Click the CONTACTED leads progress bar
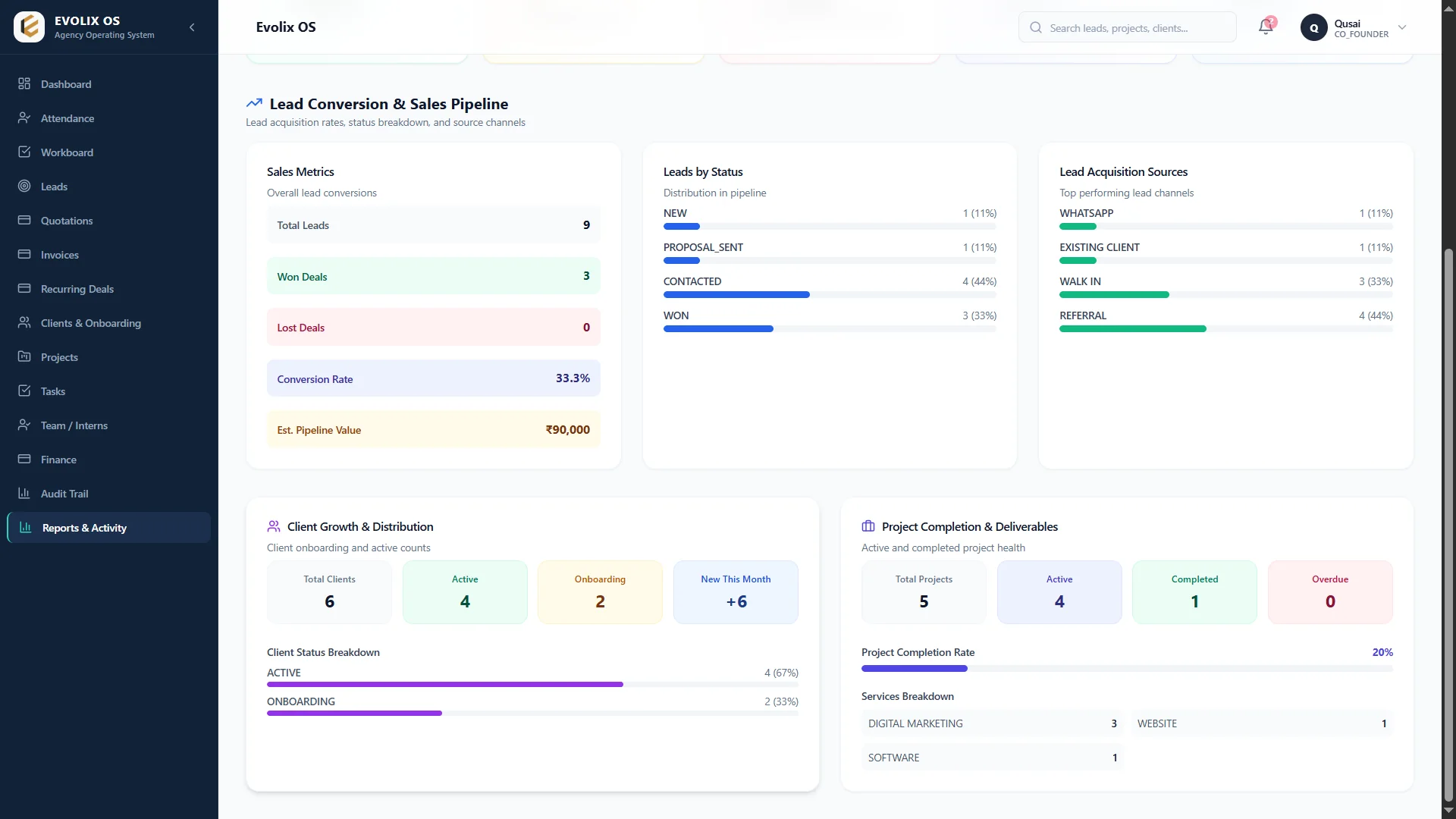 pos(830,294)
